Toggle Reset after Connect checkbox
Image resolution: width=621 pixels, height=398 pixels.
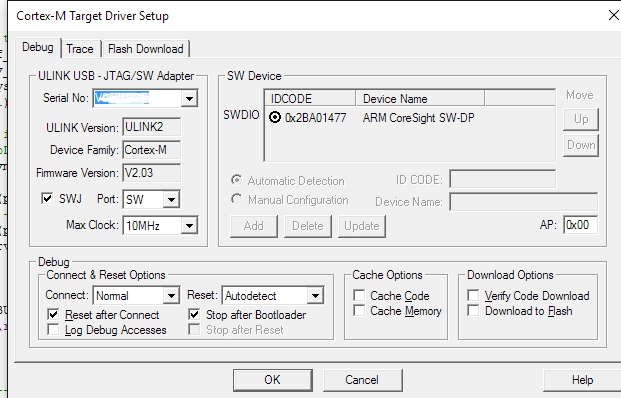[53, 315]
